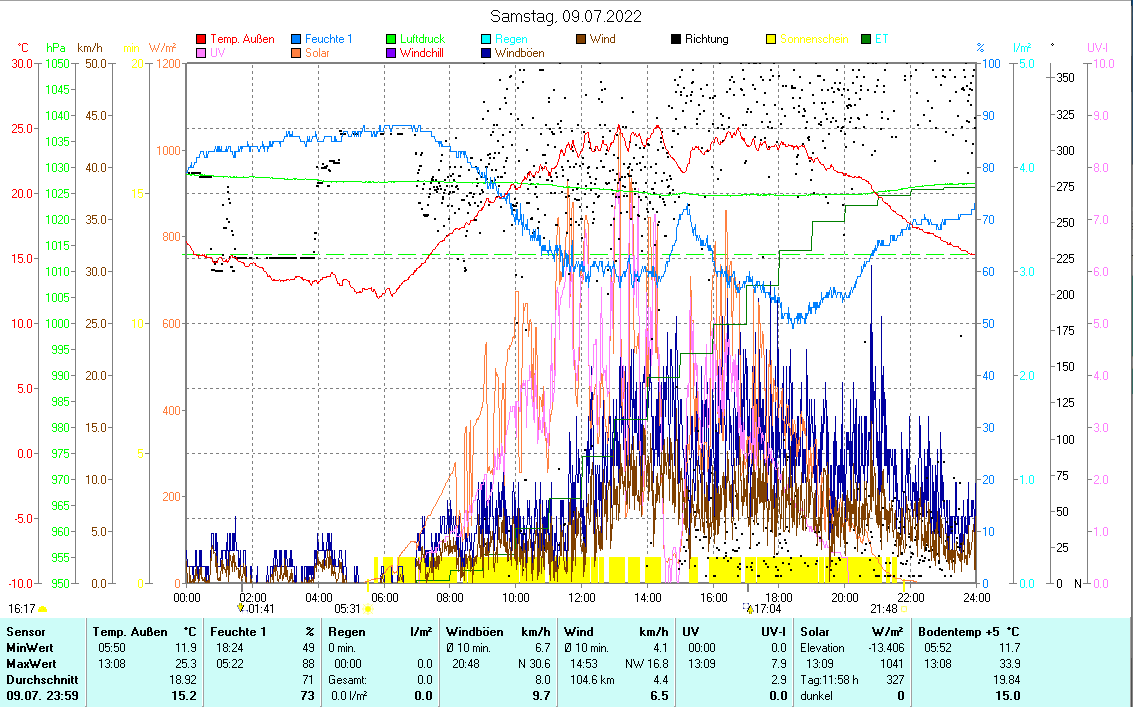Select the yellow Sonnenschein legend swatch
The width and height of the screenshot is (1133, 707).
771,40
